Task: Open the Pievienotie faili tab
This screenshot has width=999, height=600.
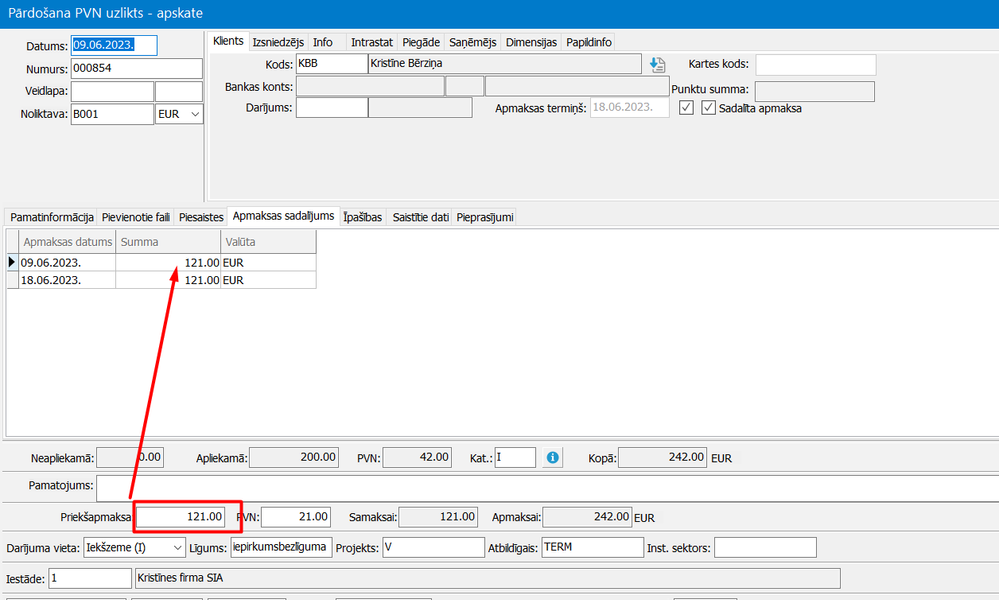Action: [136, 217]
